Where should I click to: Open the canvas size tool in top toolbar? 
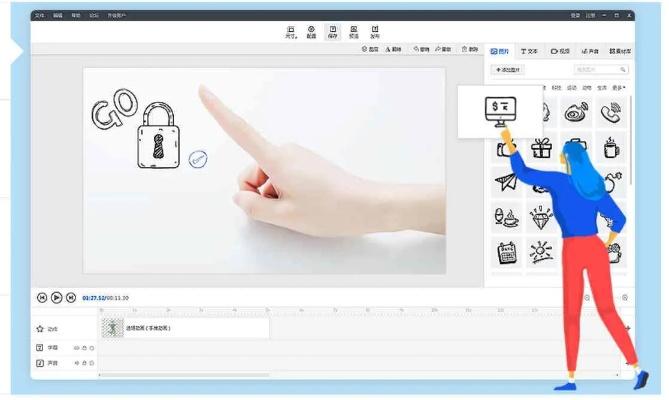[x=291, y=32]
